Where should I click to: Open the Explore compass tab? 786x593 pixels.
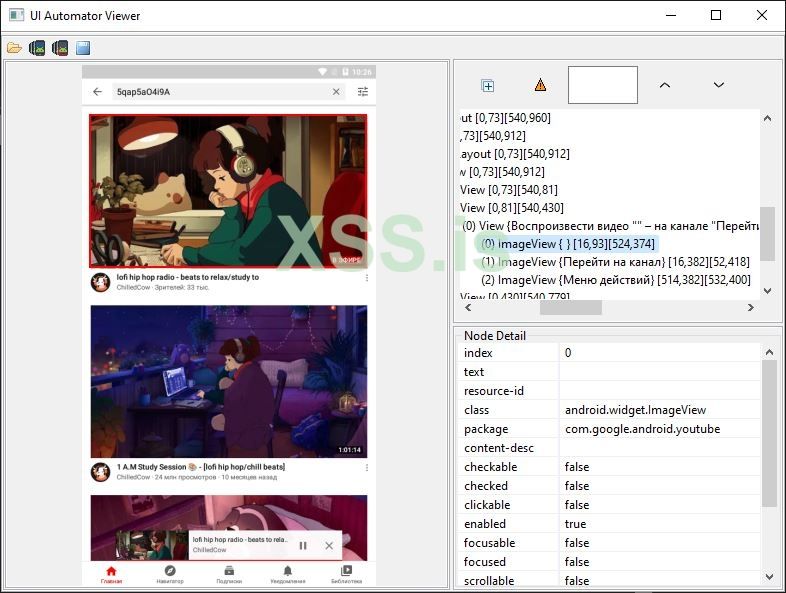170,574
